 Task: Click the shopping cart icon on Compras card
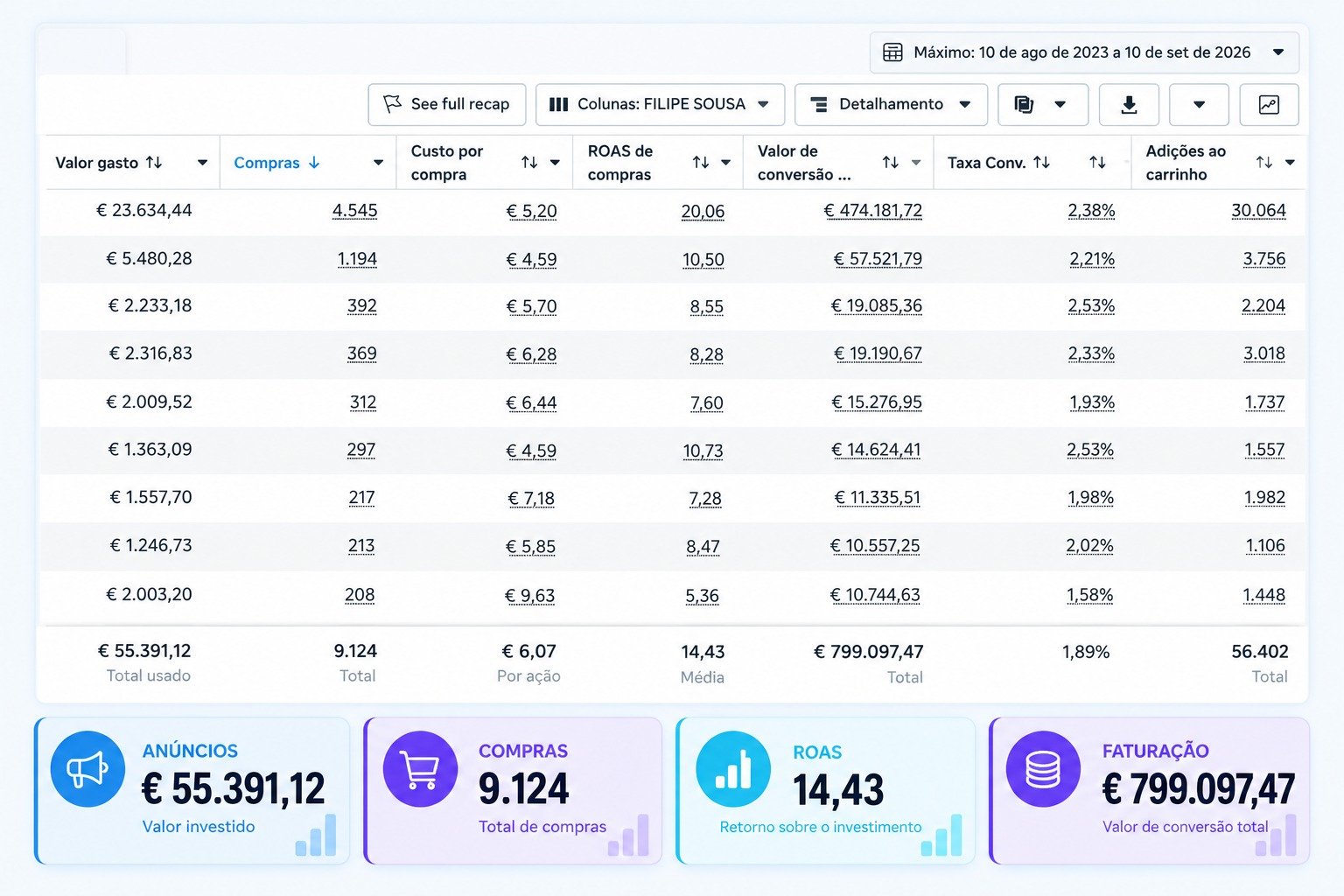pyautogui.click(x=420, y=769)
